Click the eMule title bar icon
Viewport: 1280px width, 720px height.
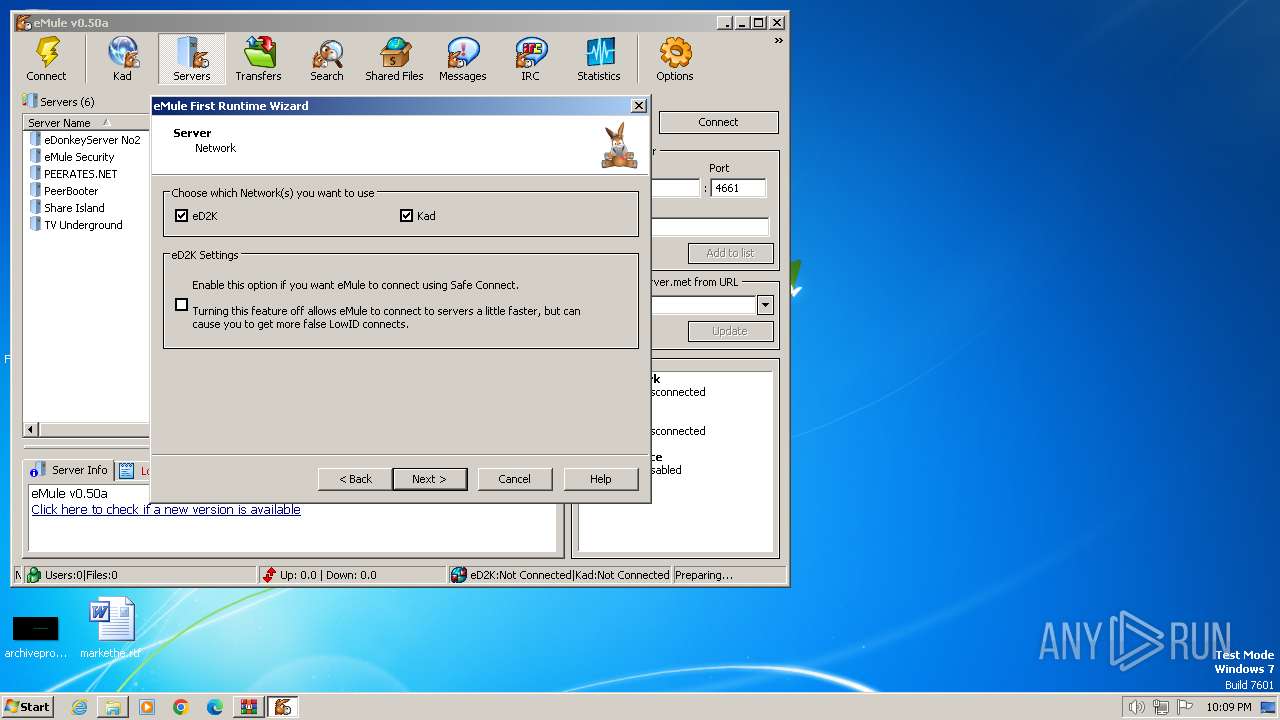point(23,22)
